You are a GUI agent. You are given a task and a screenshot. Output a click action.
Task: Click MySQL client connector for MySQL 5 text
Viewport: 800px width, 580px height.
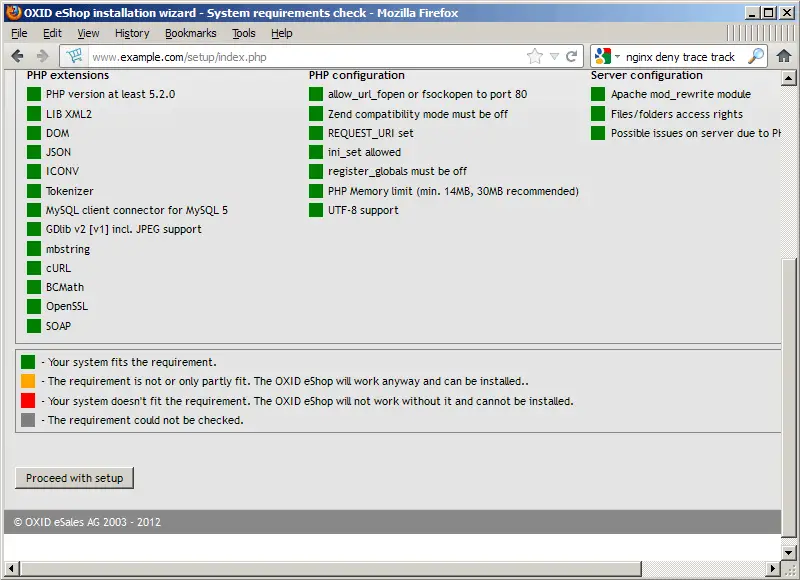[x=137, y=210]
